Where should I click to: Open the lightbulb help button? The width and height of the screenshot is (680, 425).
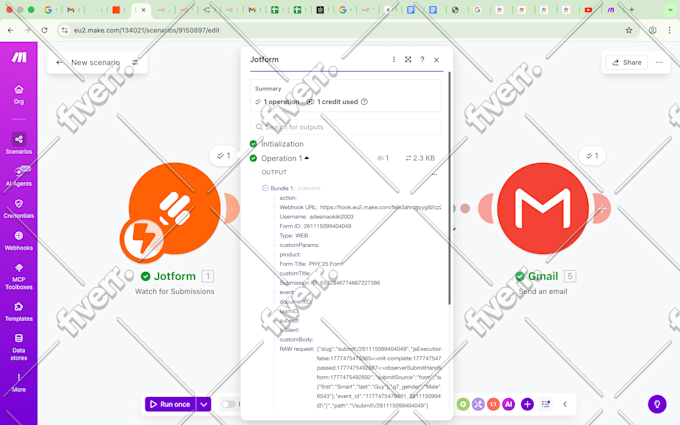pyautogui.click(x=657, y=404)
